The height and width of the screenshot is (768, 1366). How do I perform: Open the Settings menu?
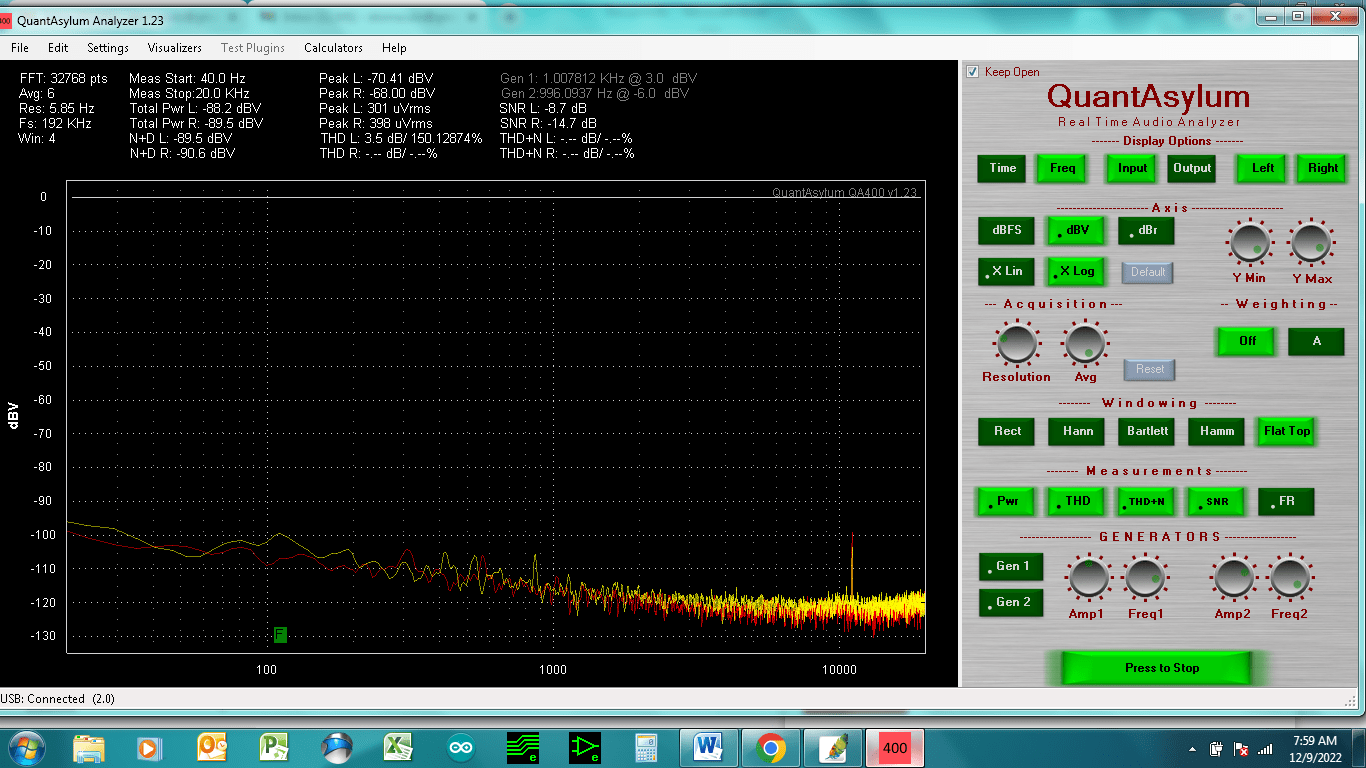108,48
